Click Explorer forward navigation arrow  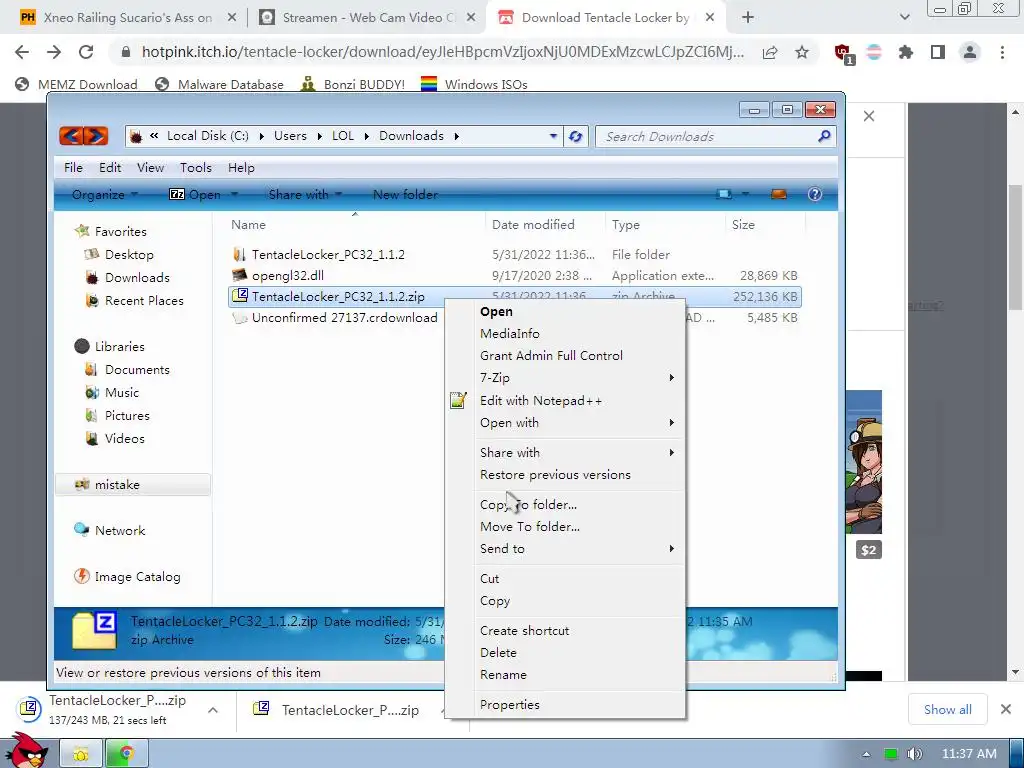(x=95, y=136)
